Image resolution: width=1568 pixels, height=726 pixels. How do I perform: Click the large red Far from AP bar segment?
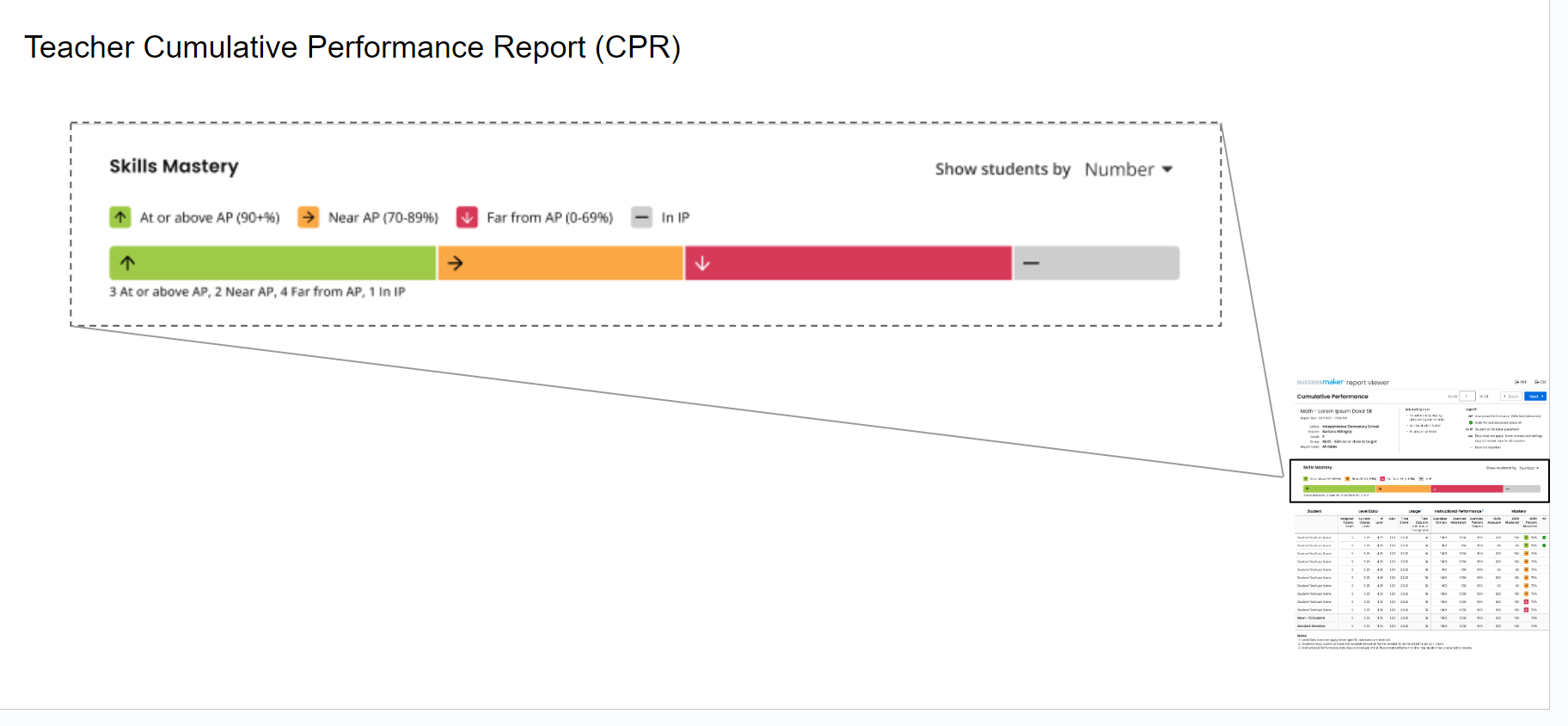coord(848,263)
